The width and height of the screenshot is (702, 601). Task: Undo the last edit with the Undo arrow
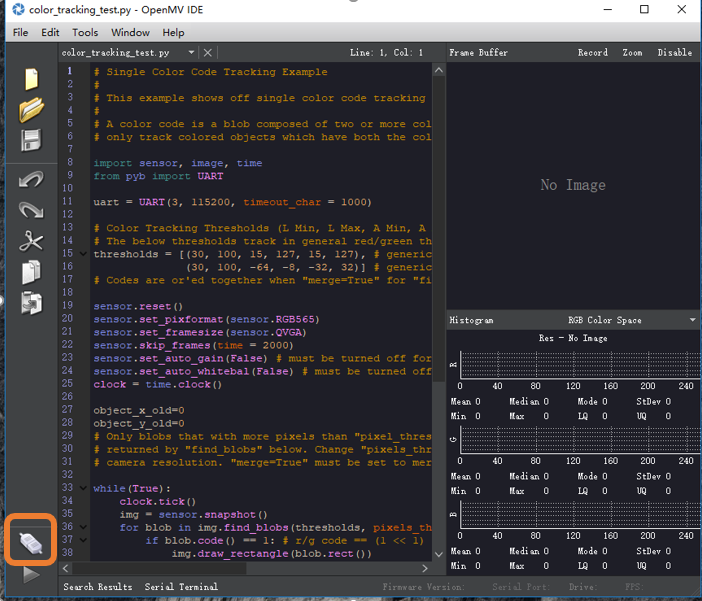[31, 180]
